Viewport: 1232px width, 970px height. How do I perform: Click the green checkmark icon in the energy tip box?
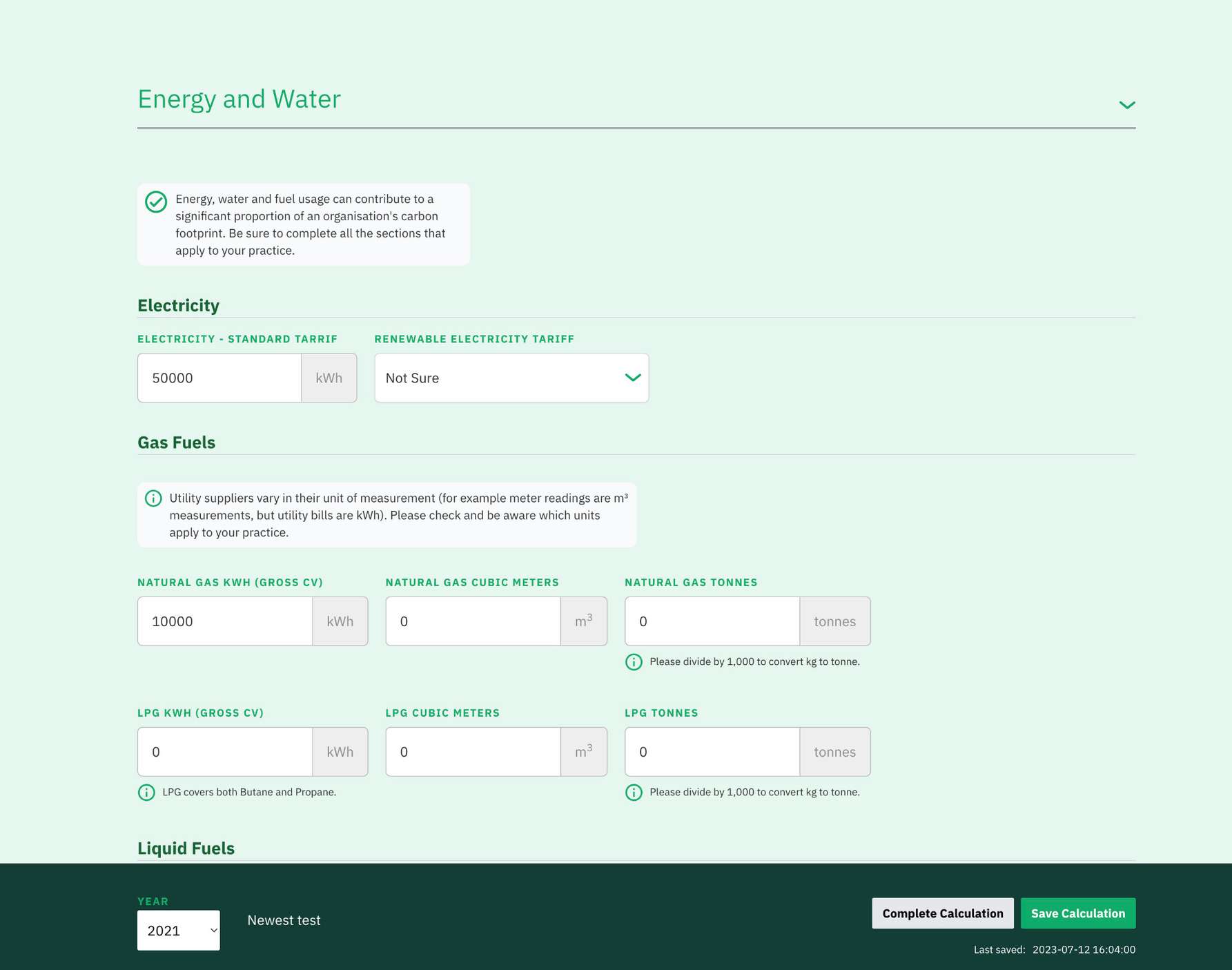(x=156, y=202)
